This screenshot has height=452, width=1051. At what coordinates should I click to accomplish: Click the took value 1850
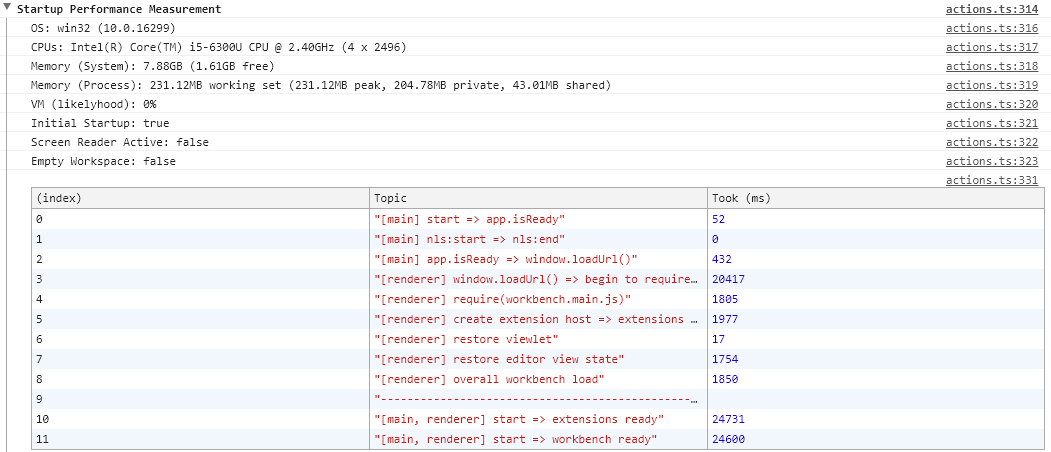pos(725,380)
